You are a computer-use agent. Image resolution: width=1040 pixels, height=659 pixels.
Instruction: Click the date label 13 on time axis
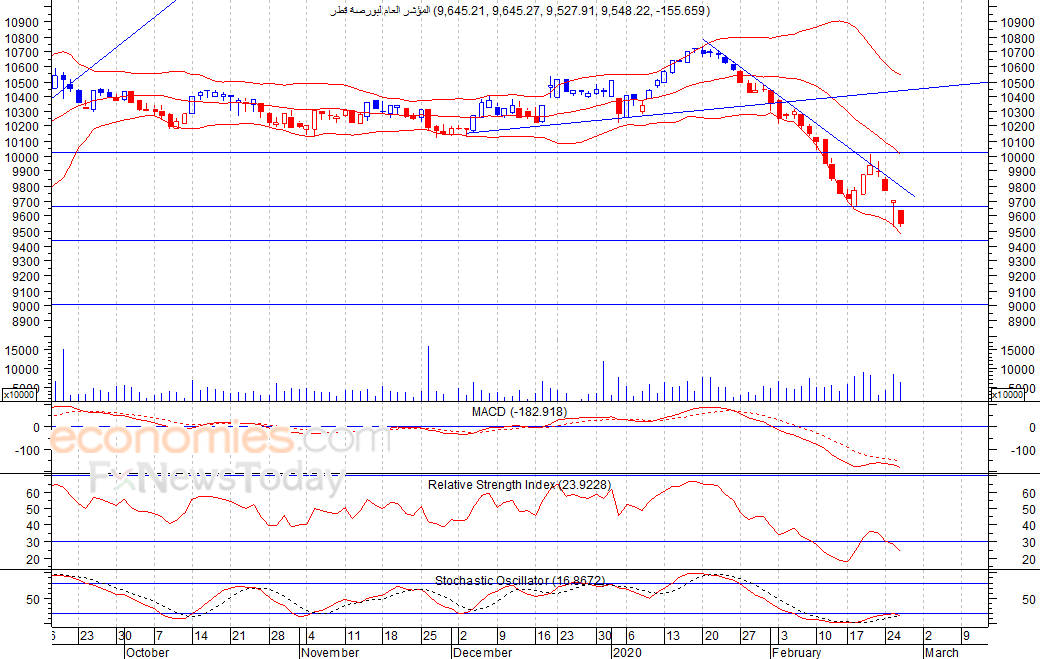coord(673,636)
